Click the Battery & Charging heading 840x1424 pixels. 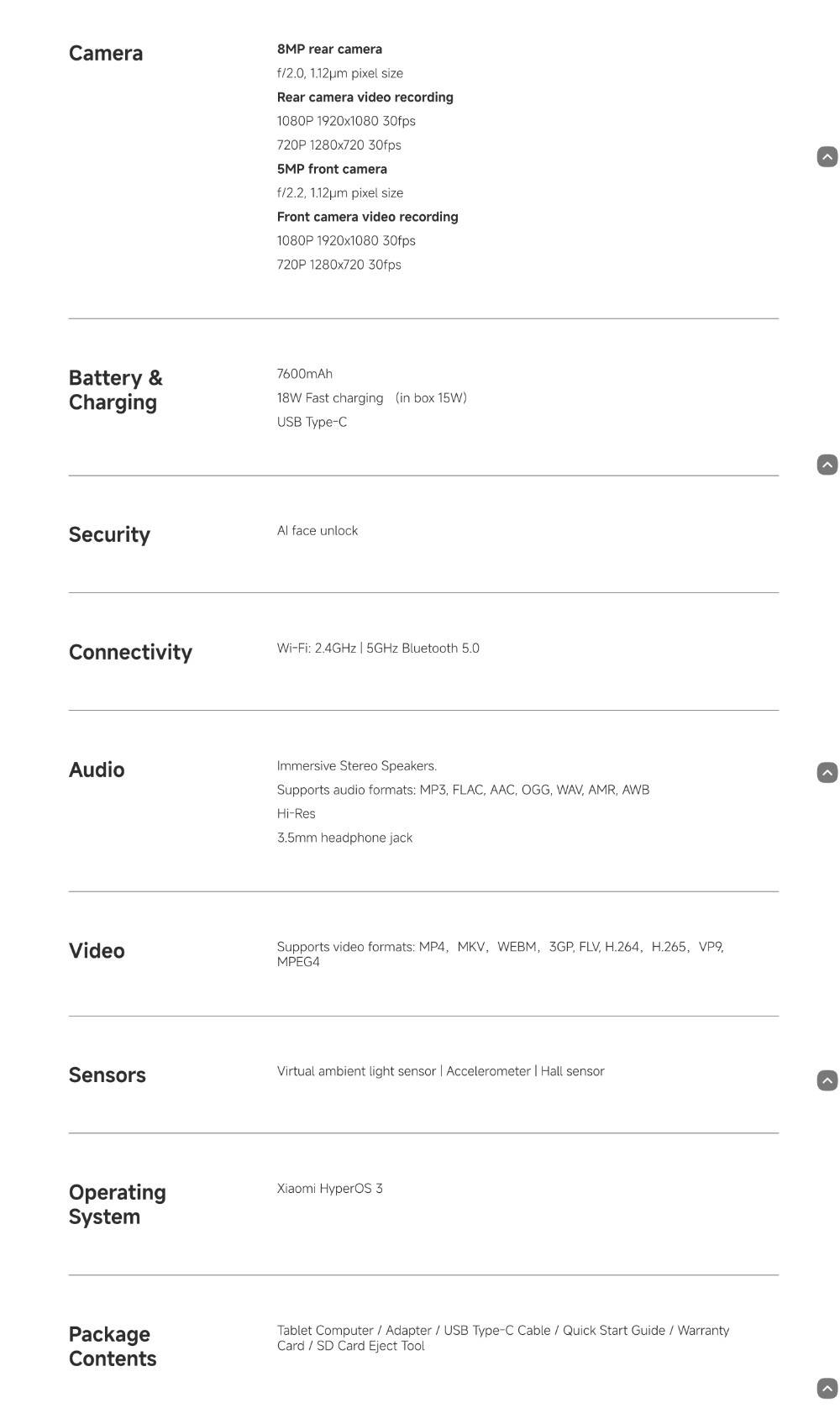[x=115, y=390]
